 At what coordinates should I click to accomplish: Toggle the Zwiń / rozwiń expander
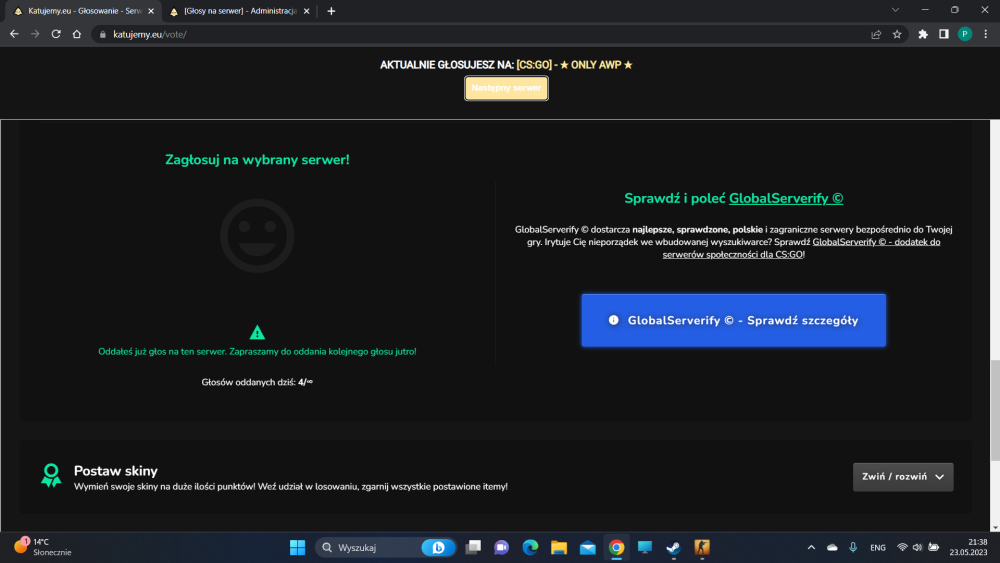(903, 477)
